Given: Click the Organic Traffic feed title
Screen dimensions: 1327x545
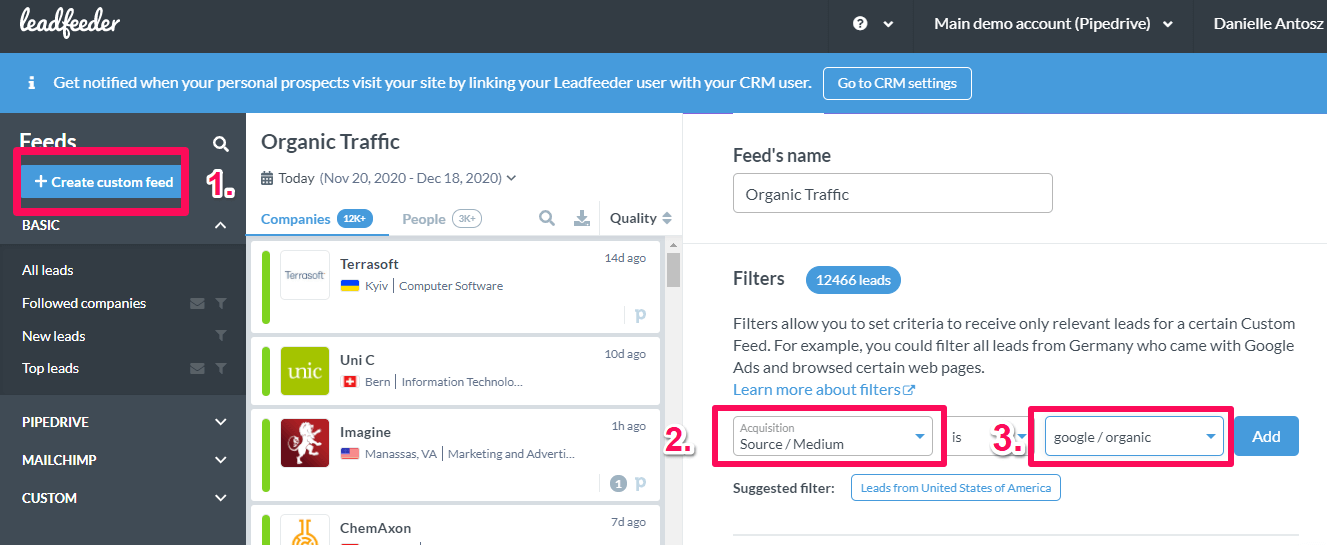Looking at the screenshot, I should pos(330,142).
